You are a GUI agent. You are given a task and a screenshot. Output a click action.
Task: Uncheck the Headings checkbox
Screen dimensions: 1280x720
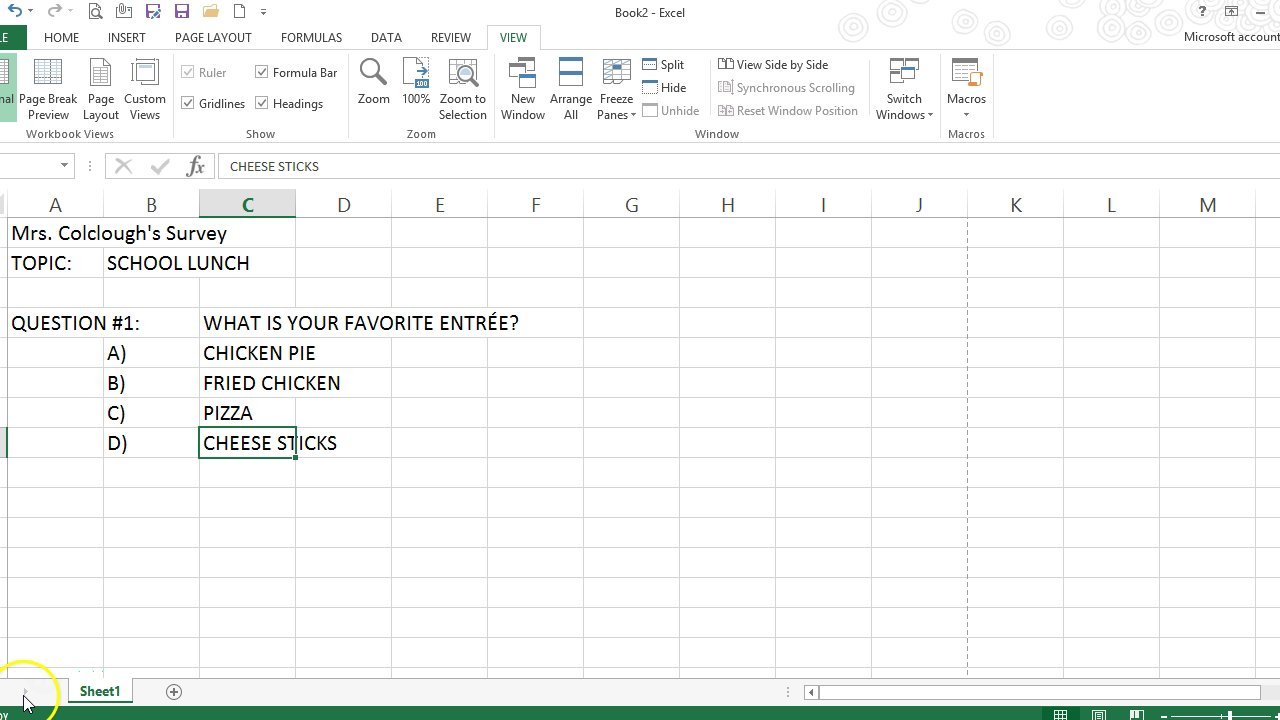[x=262, y=103]
